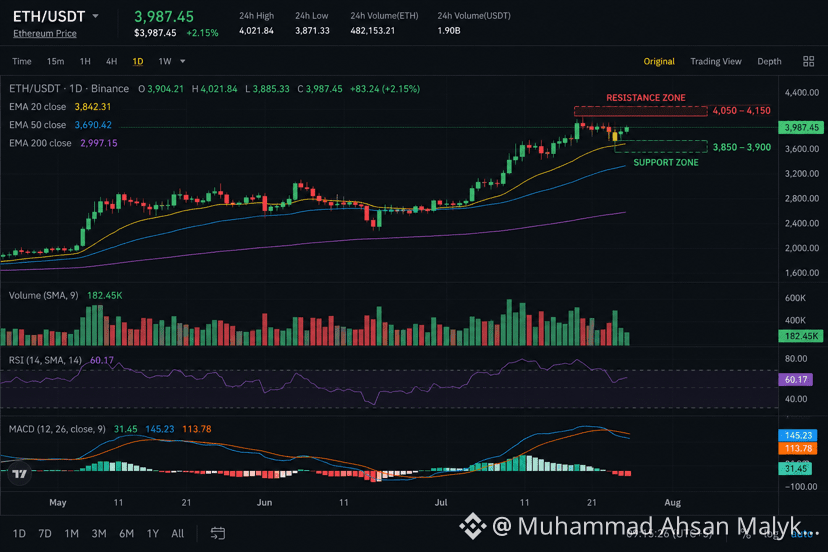Screen dimensions: 828x552
Task: Click the blue 145.23 MACD axis label
Action: coord(798,435)
